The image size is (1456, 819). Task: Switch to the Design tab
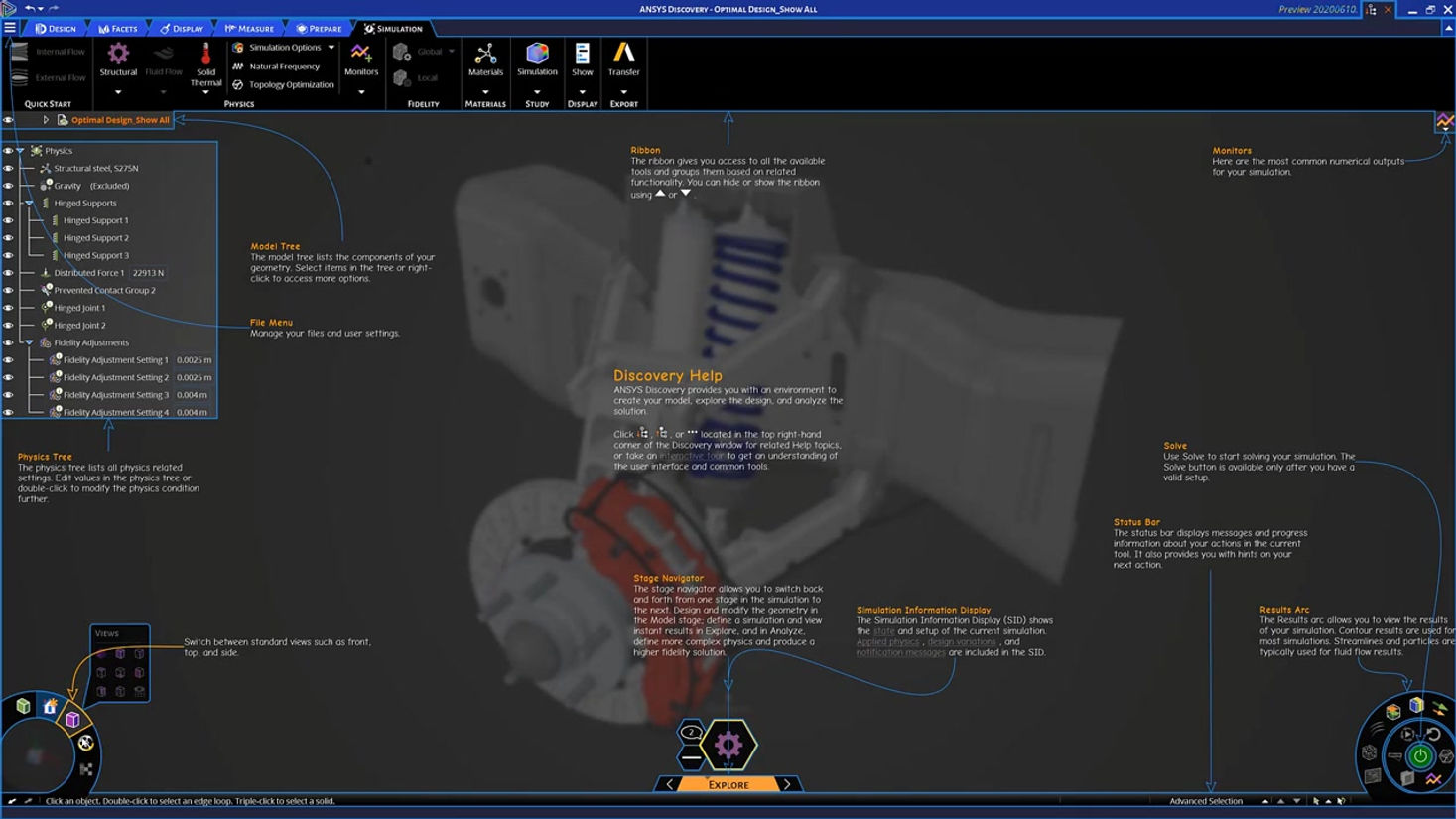point(57,29)
